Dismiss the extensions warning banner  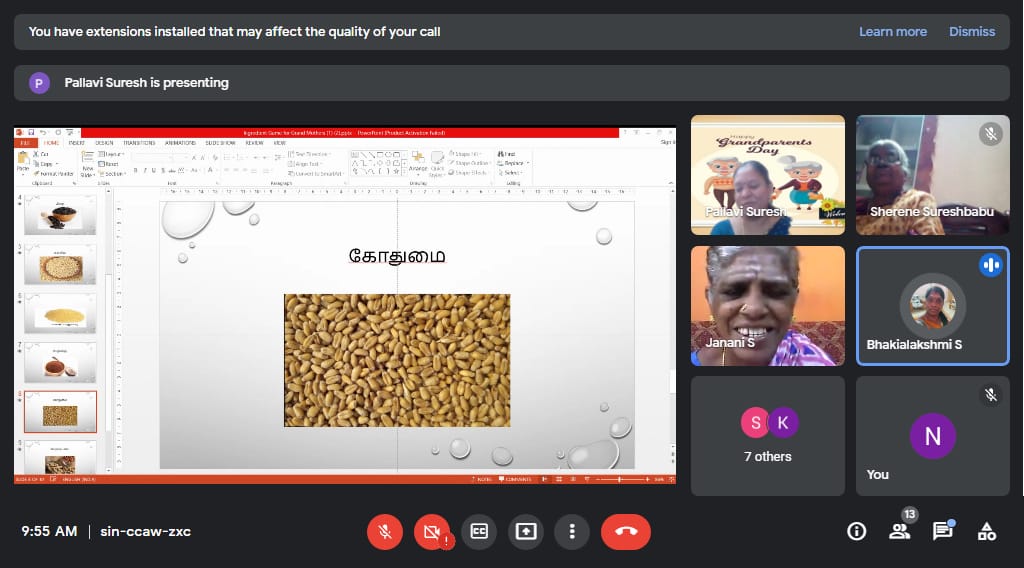pyautogui.click(x=972, y=31)
